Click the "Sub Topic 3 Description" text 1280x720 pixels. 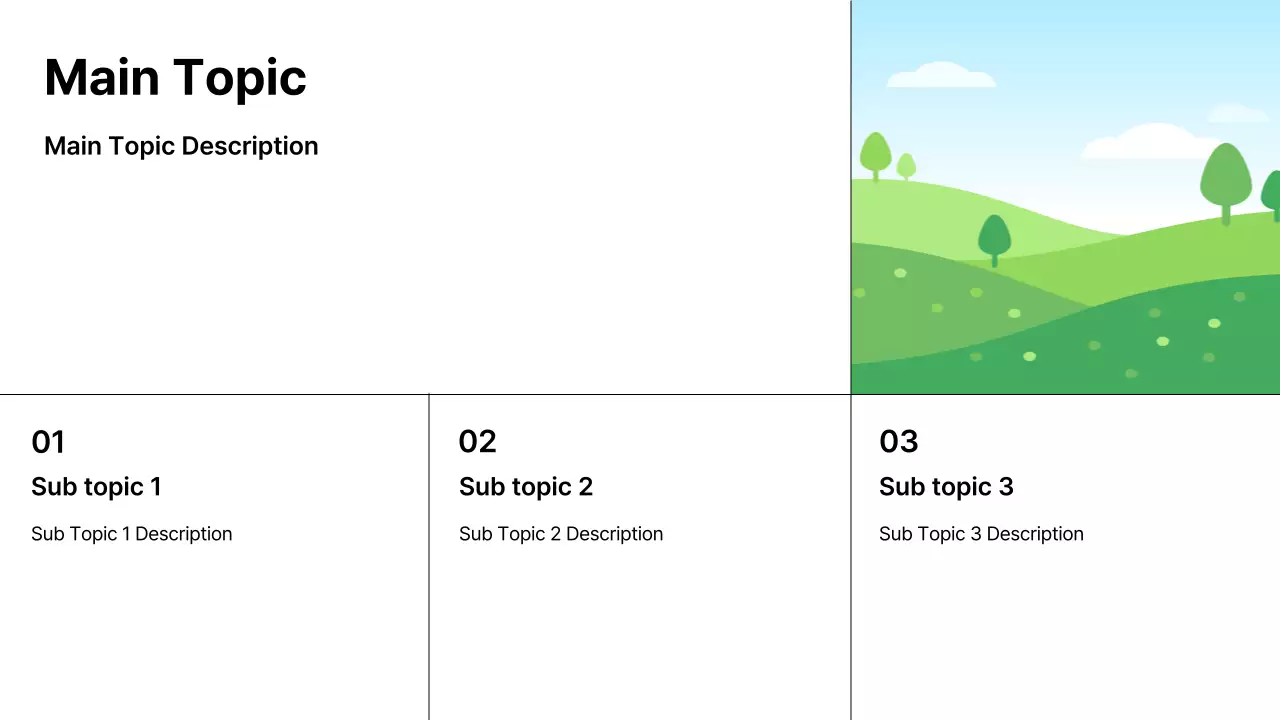981,534
